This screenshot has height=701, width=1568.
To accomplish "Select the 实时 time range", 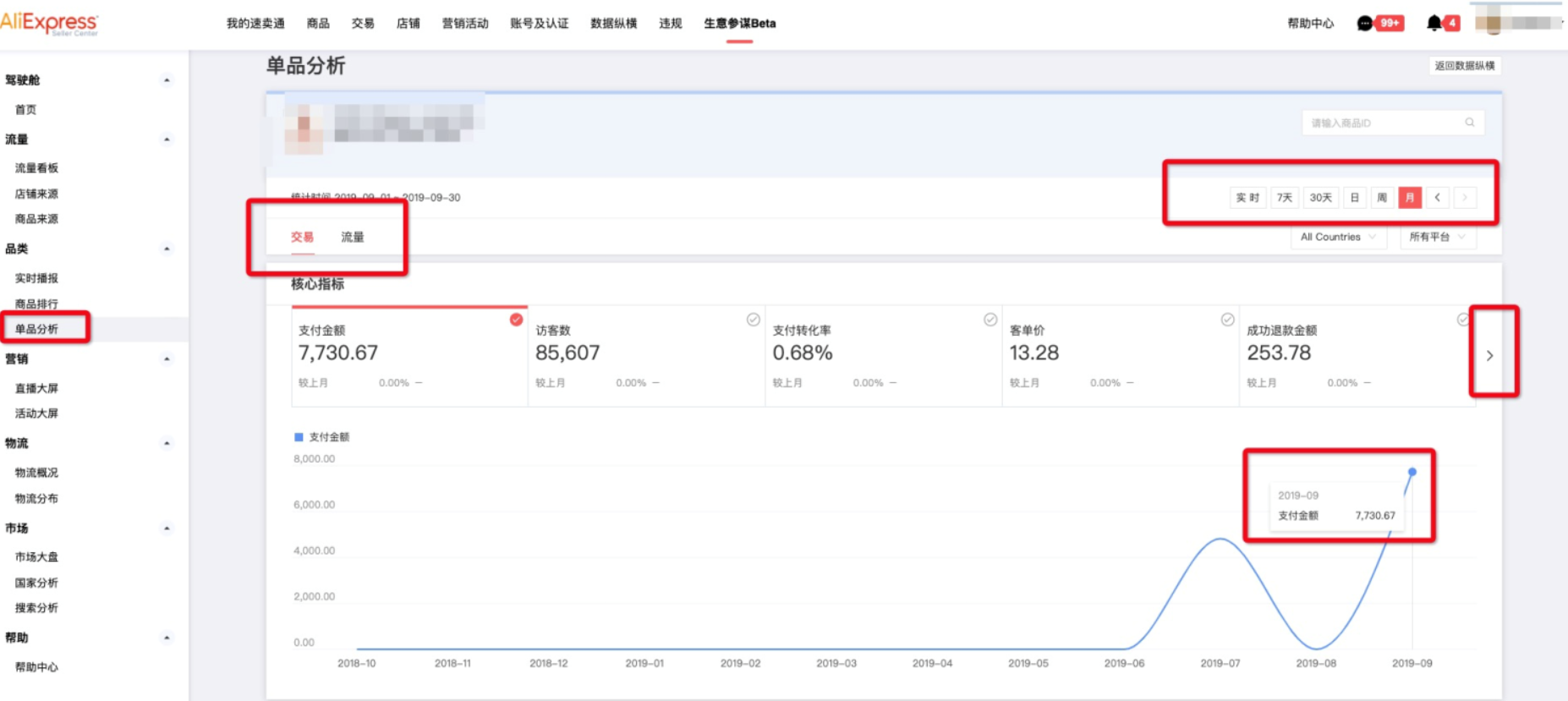I will 1247,198.
